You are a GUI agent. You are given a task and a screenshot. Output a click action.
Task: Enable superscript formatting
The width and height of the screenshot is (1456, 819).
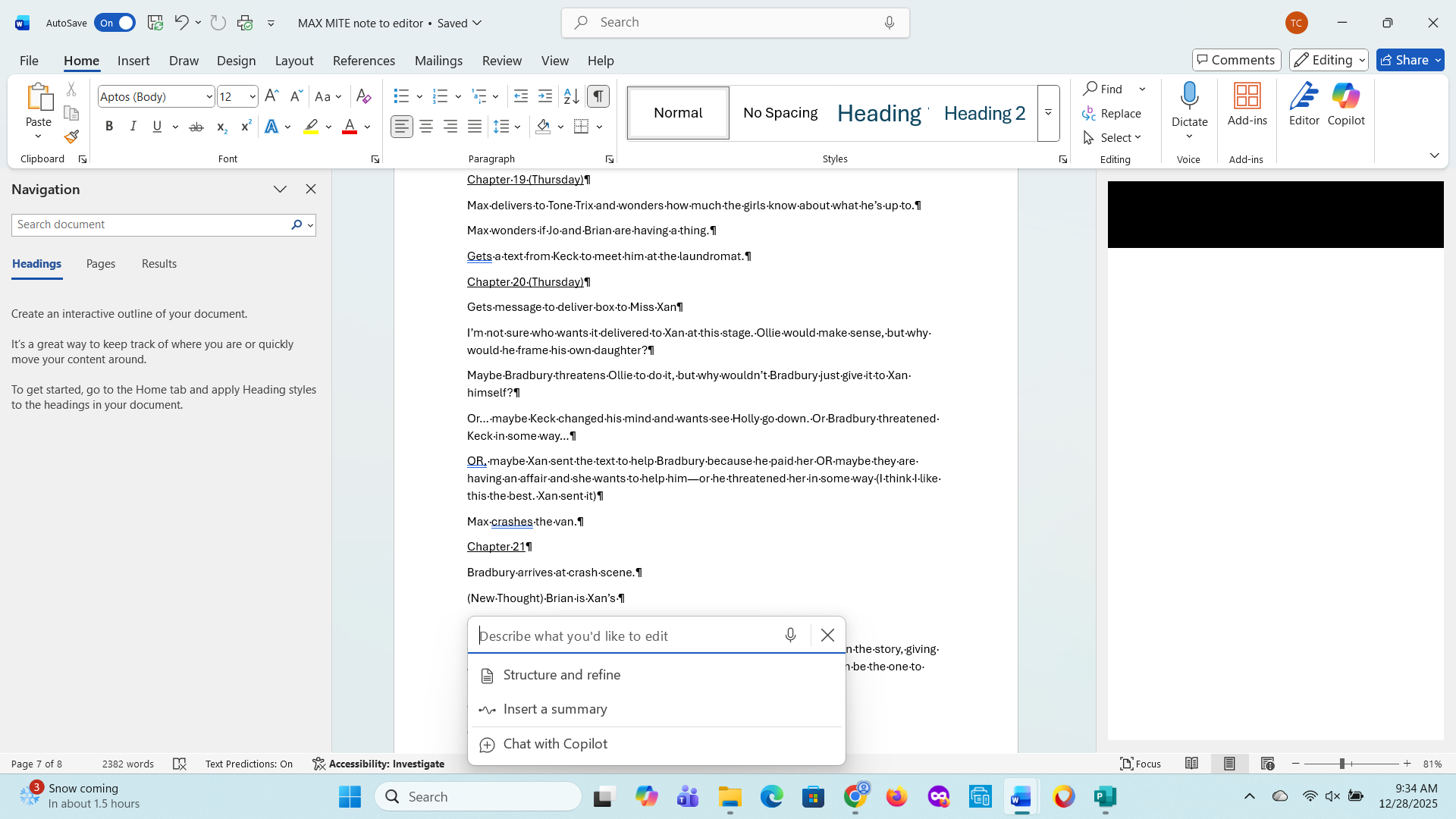(x=244, y=126)
